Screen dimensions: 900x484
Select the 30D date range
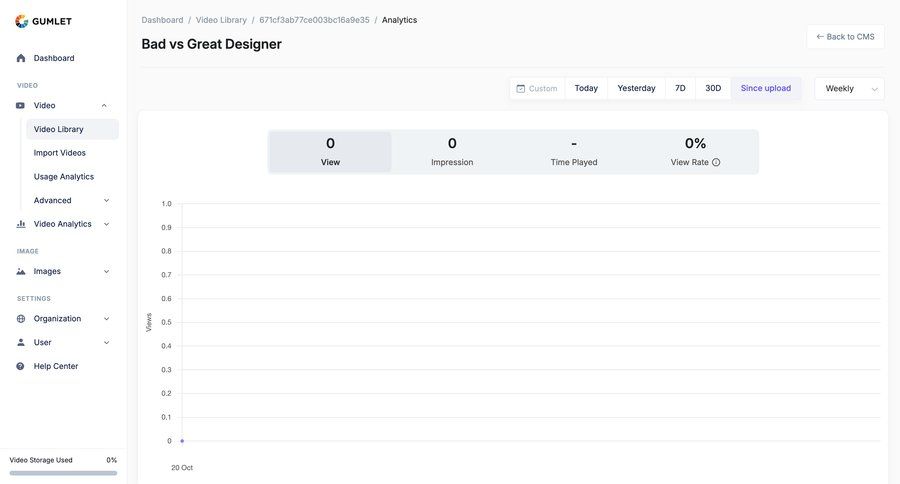pyautogui.click(x=713, y=88)
